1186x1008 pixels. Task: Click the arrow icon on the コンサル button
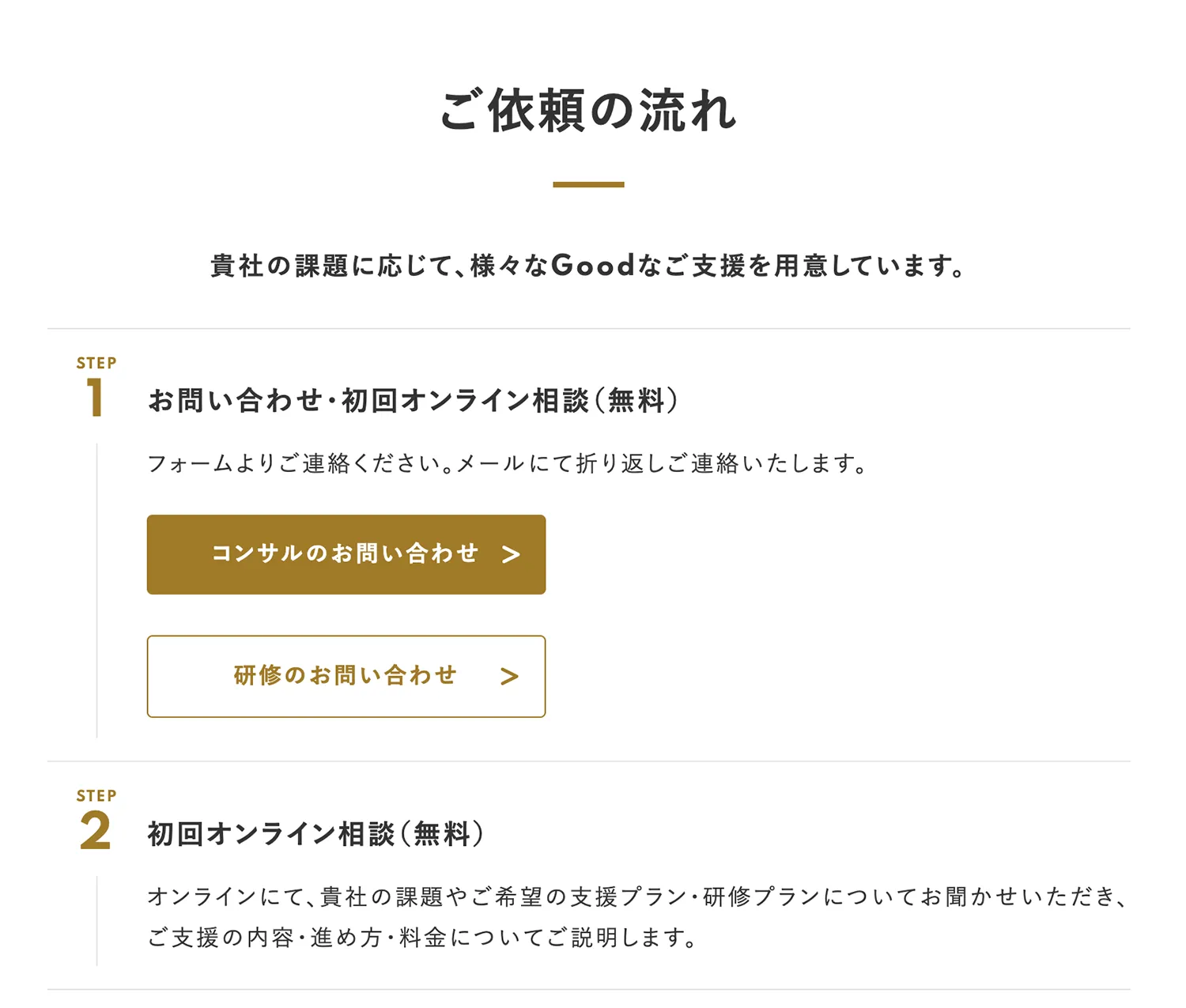tap(511, 555)
